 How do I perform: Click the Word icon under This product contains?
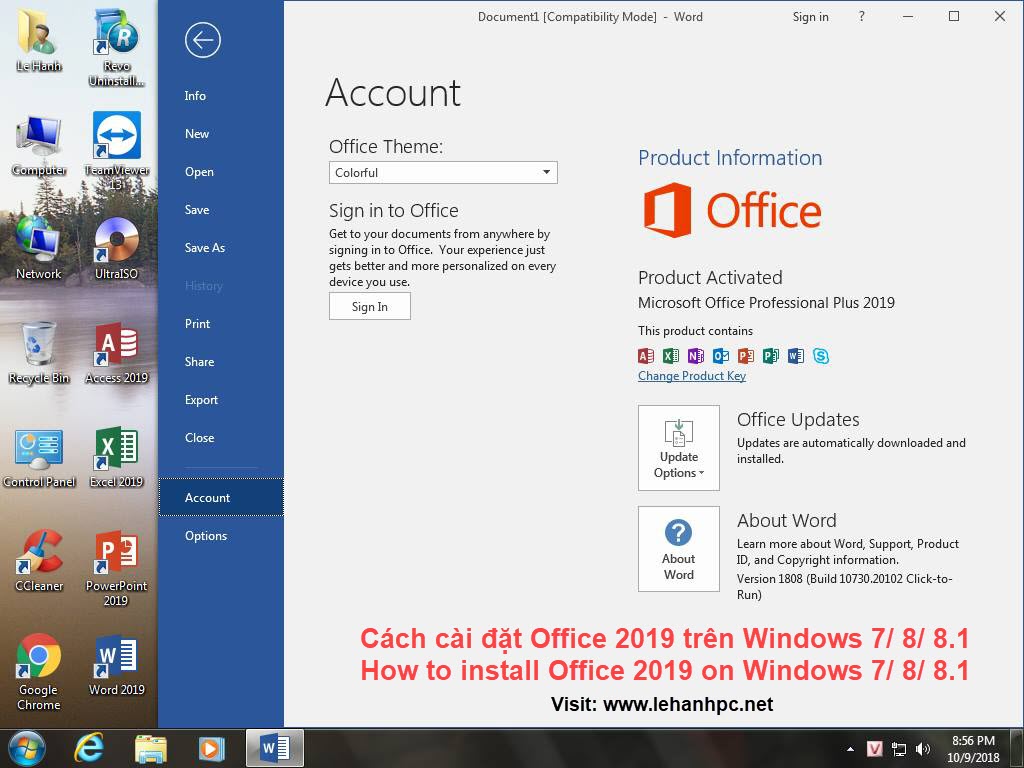click(795, 355)
